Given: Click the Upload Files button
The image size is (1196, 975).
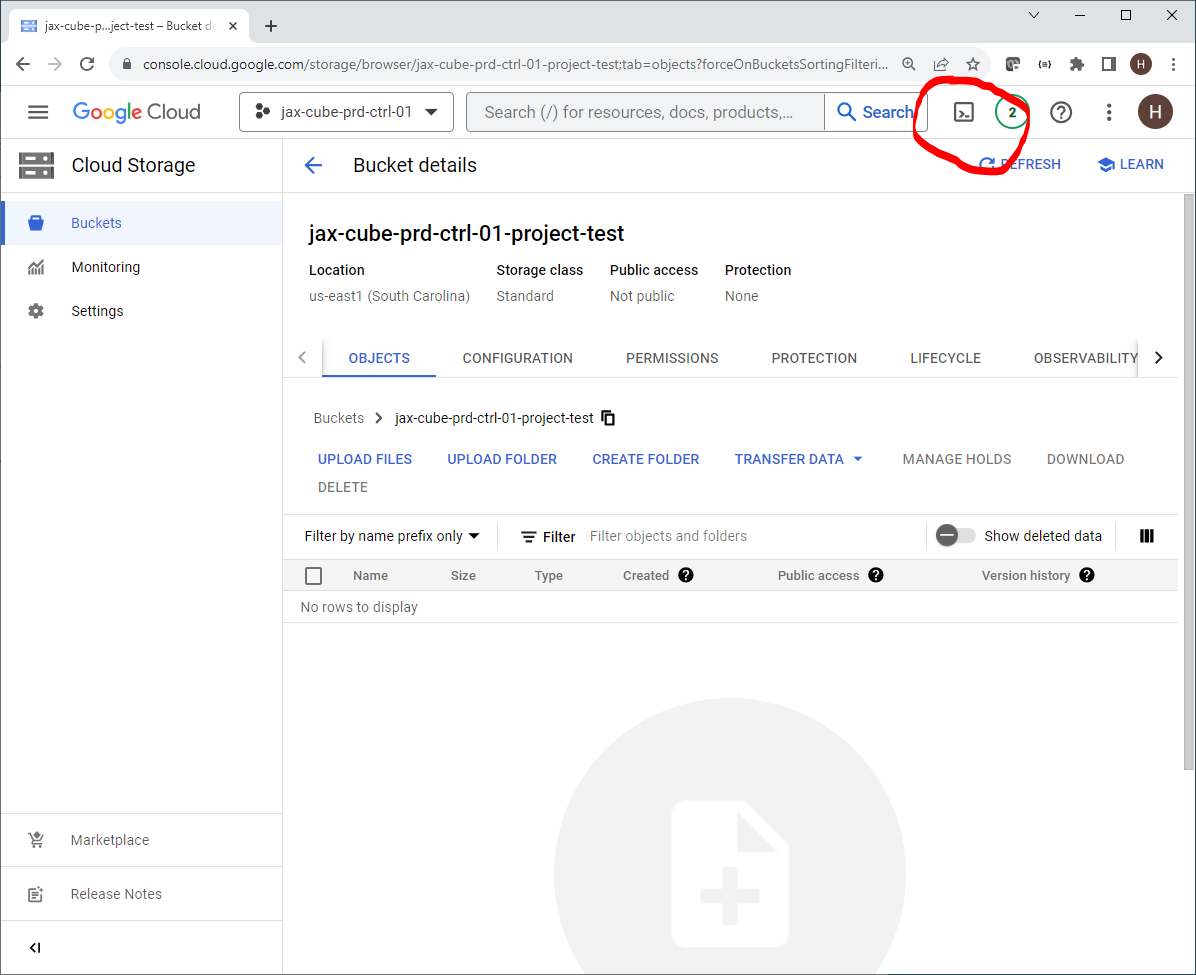Looking at the screenshot, I should (x=365, y=459).
